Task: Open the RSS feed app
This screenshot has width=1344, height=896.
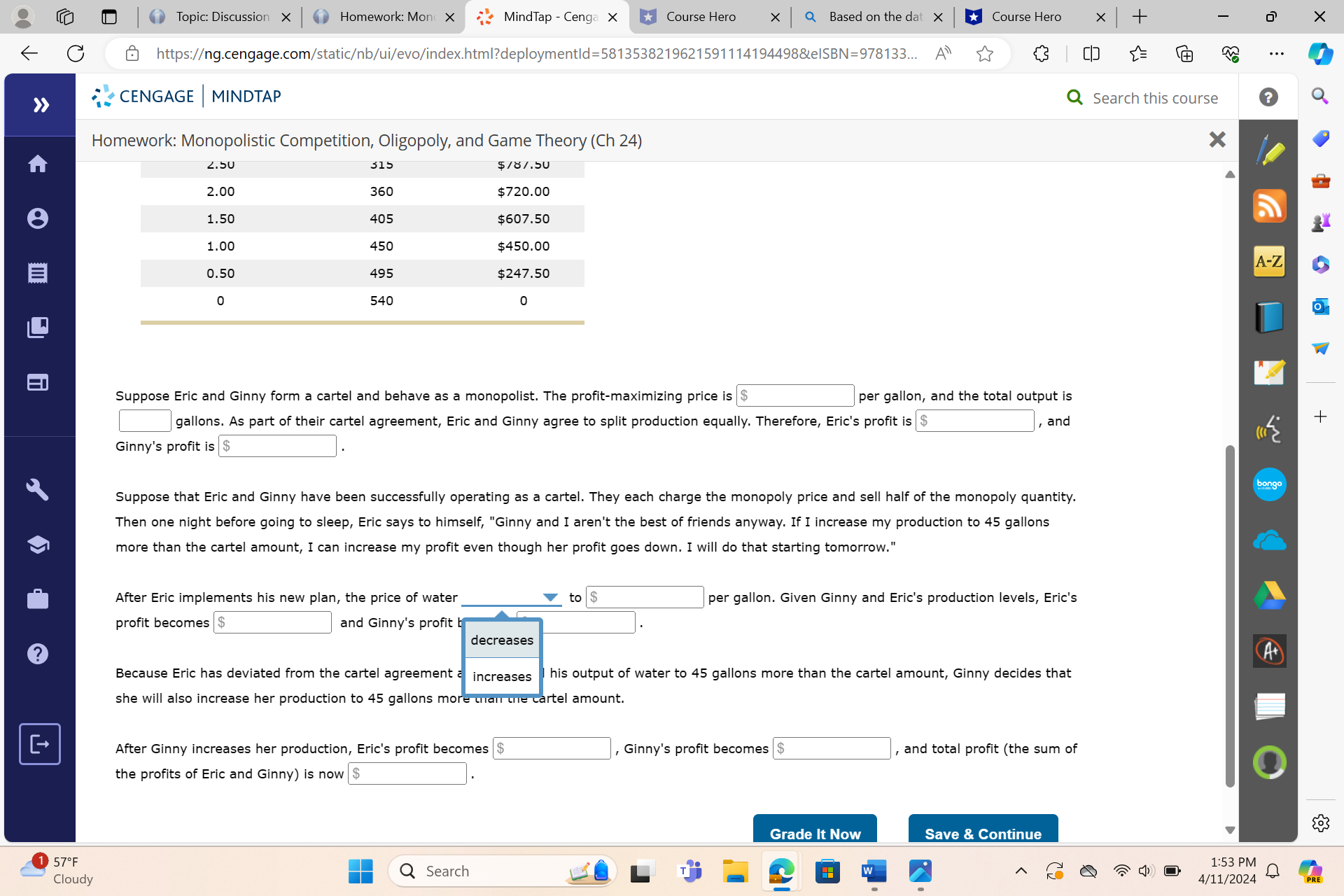Action: click(1269, 205)
